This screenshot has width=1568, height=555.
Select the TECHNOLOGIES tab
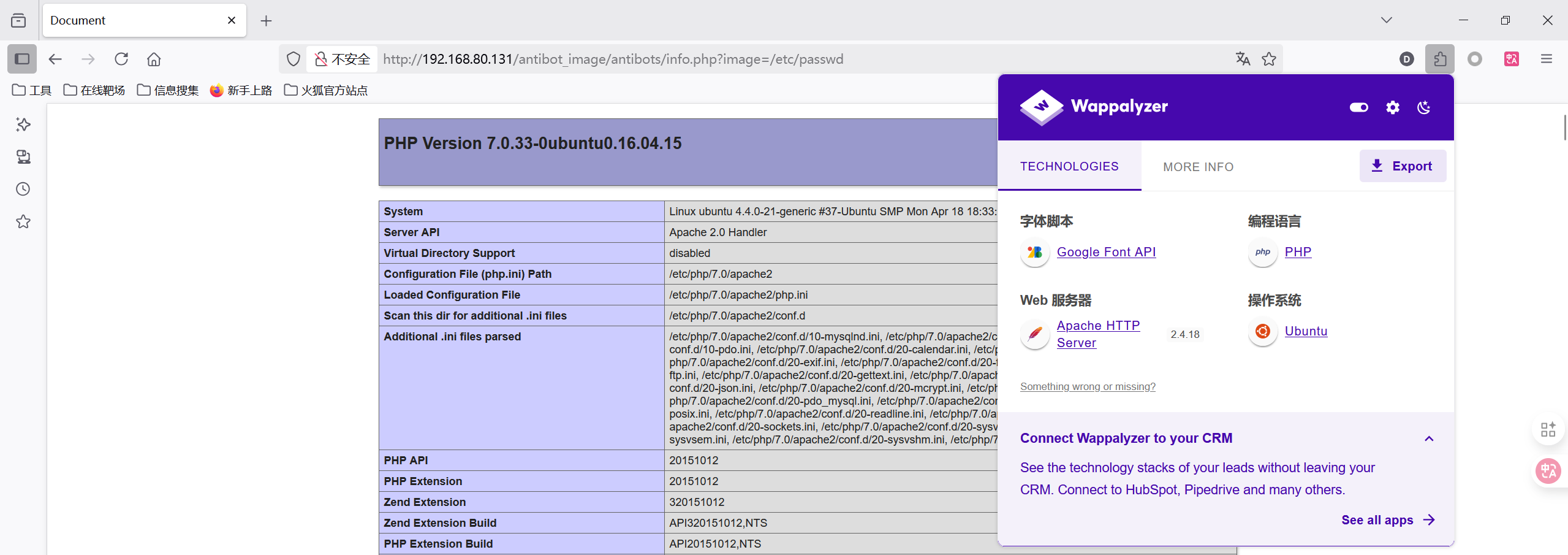pos(1069,166)
